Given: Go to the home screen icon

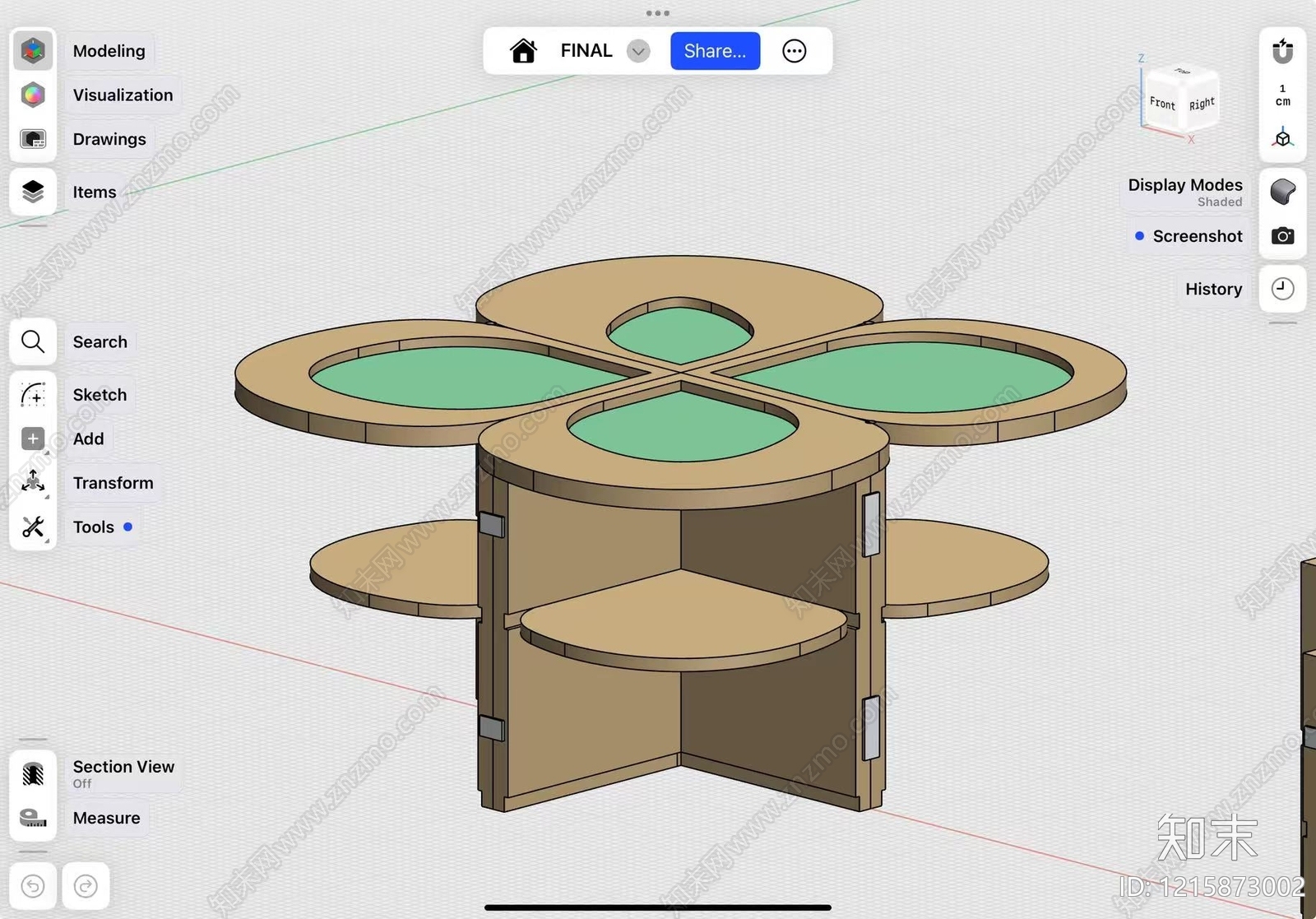Looking at the screenshot, I should 523,51.
